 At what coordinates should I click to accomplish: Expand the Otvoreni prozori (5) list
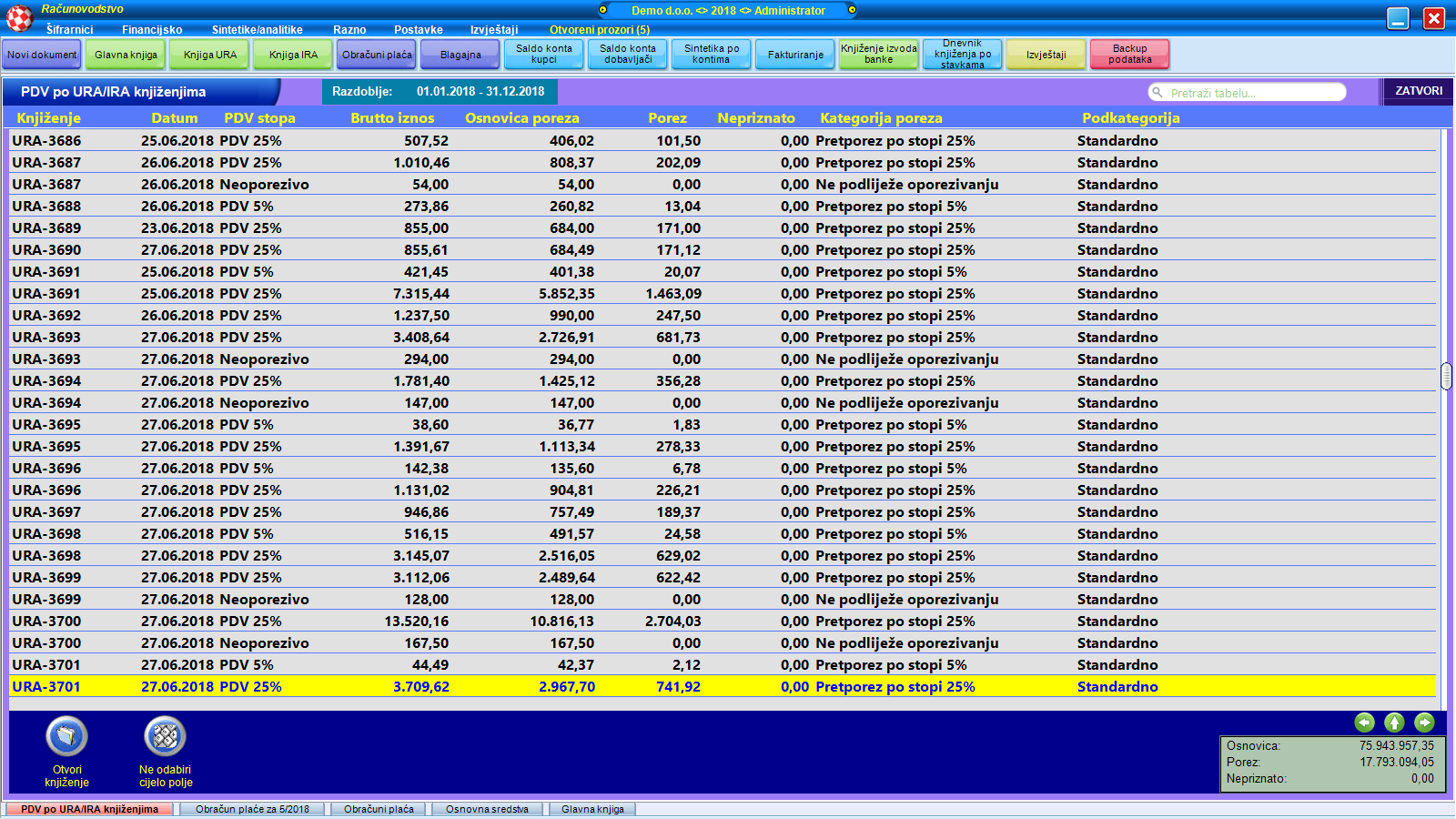(x=599, y=30)
